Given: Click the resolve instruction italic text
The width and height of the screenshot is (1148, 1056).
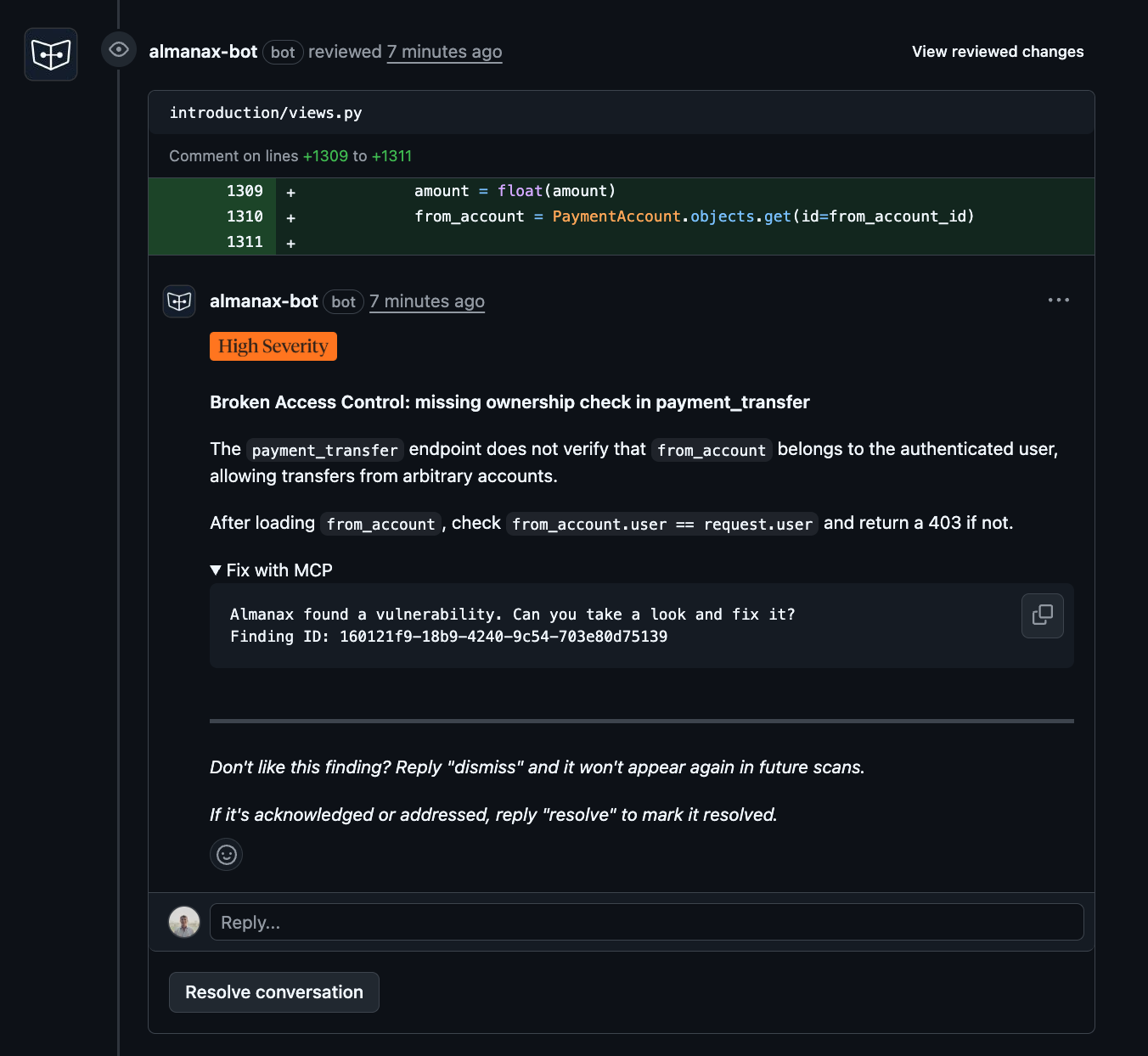Looking at the screenshot, I should pos(493,815).
